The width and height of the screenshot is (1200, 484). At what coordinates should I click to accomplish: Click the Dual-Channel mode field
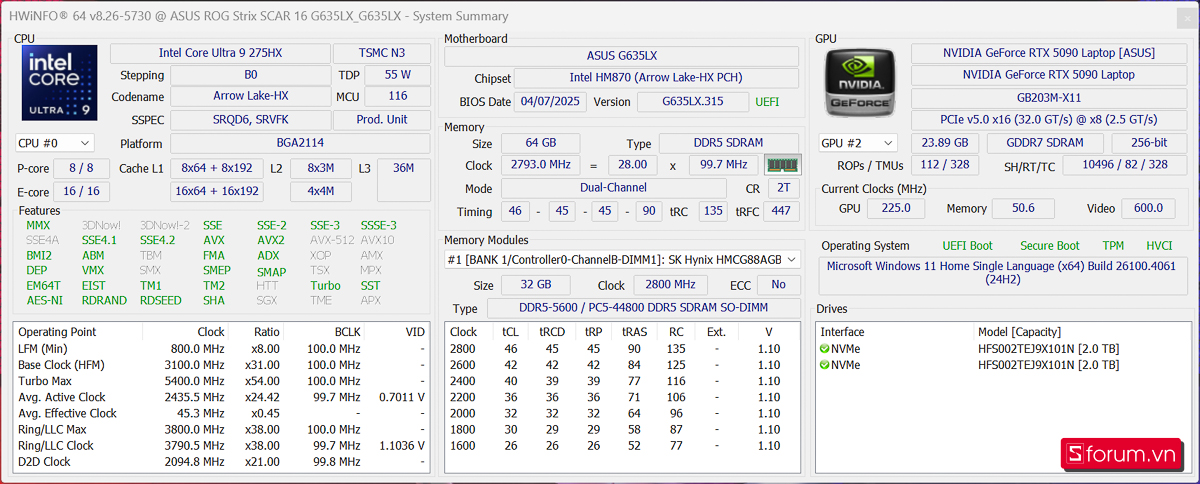point(613,188)
